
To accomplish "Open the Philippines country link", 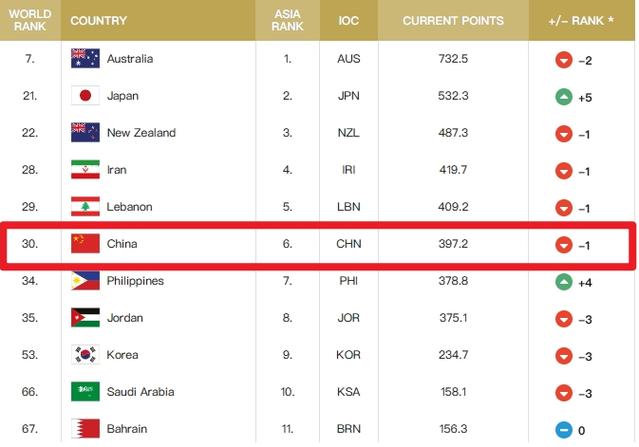I will 135,281.
